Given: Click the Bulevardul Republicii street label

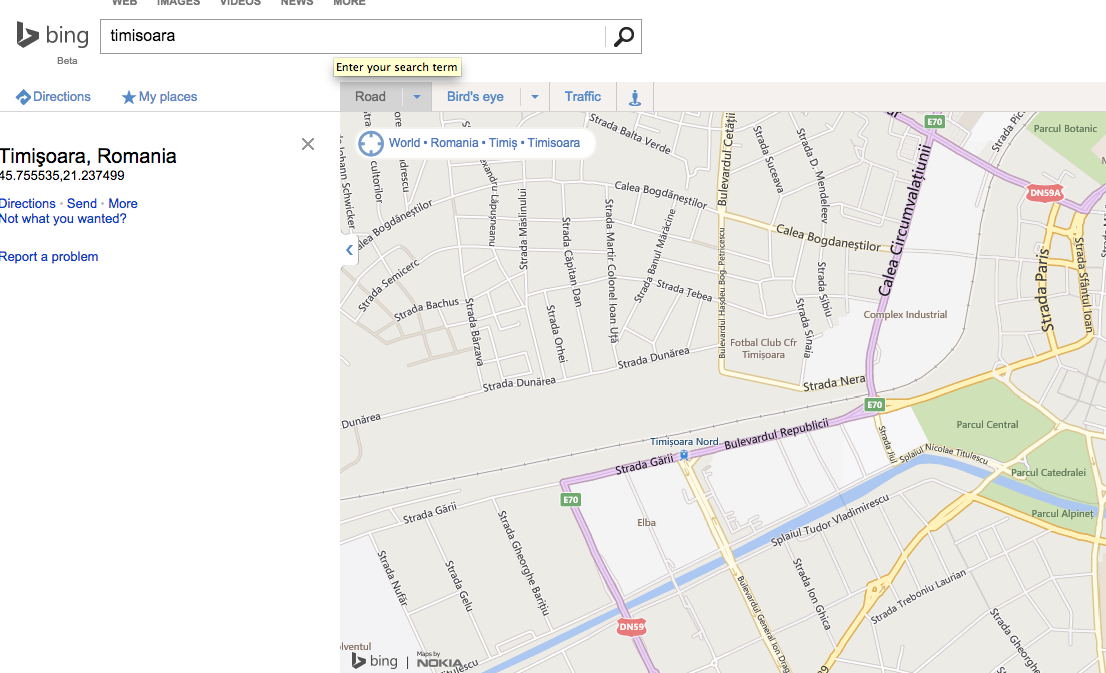Looking at the screenshot, I should tap(777, 434).
